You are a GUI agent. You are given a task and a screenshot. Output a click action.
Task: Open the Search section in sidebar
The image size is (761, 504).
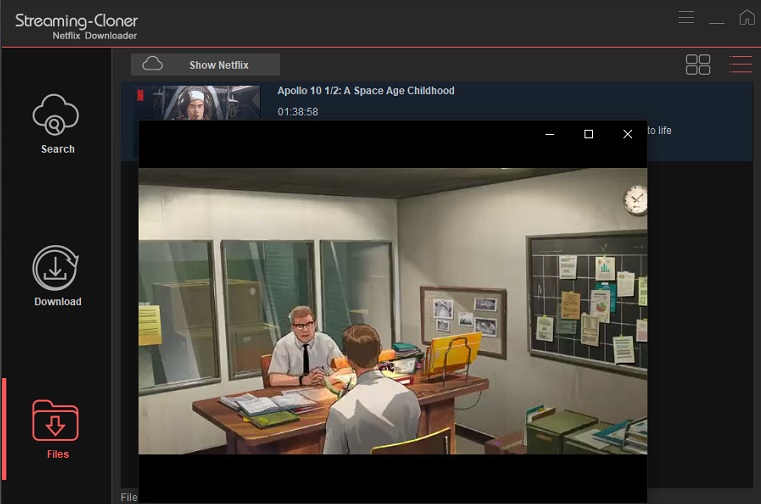point(56,124)
